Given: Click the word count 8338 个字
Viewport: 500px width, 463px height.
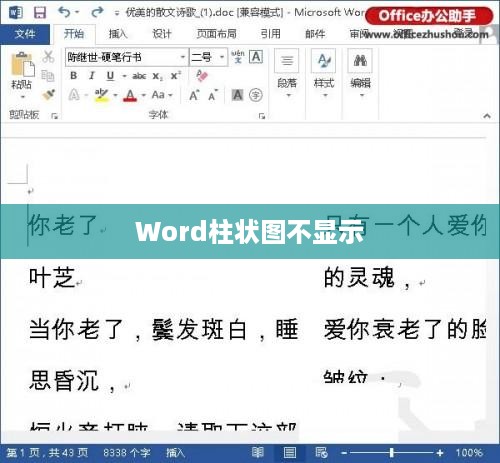Looking at the screenshot, I should 126,453.
